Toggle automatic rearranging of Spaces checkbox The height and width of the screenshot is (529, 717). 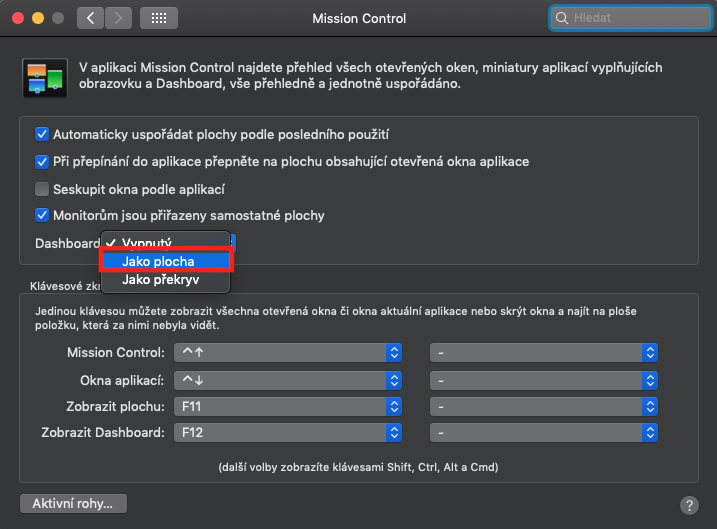point(42,134)
